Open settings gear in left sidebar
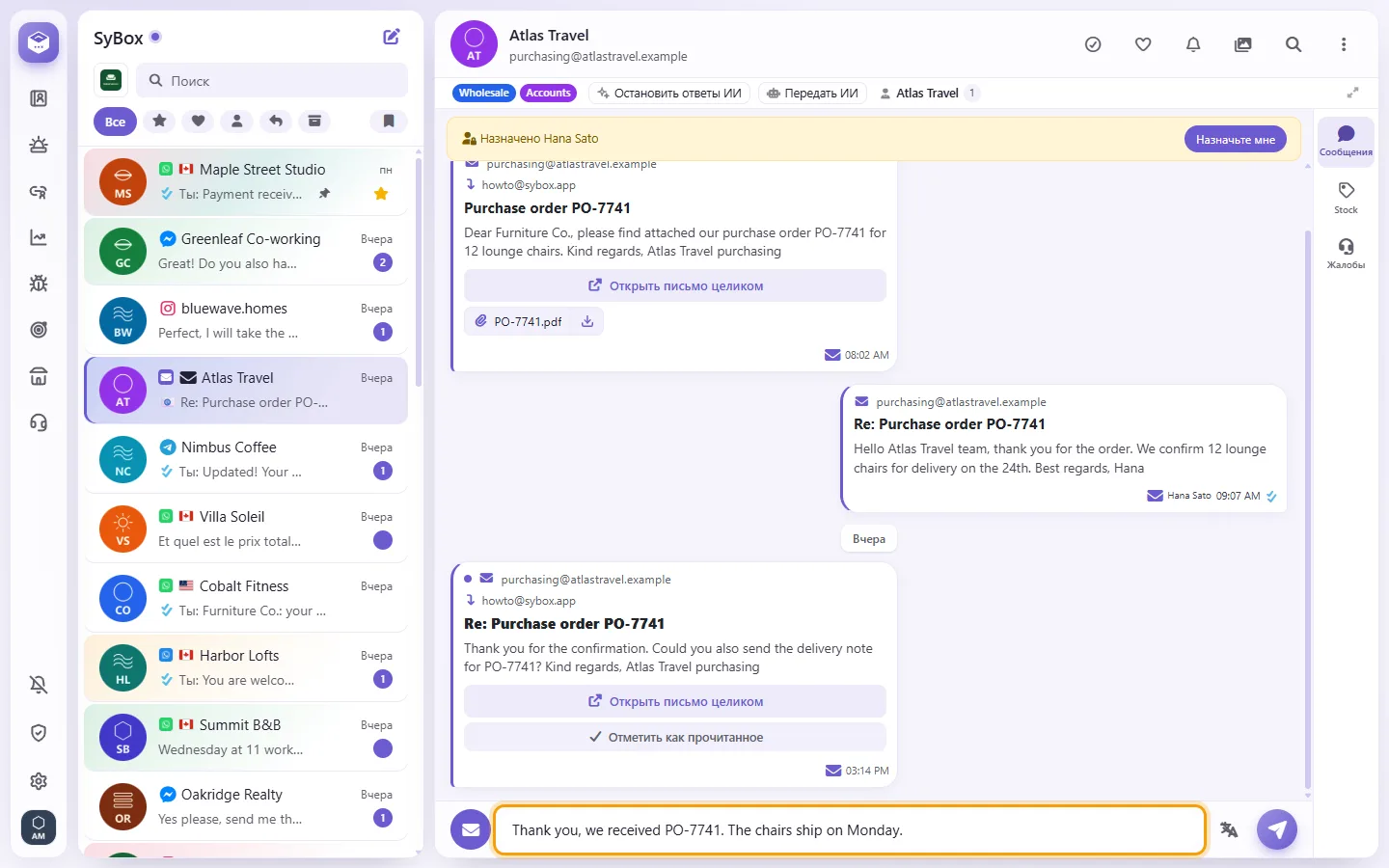1389x868 pixels. coord(39,781)
